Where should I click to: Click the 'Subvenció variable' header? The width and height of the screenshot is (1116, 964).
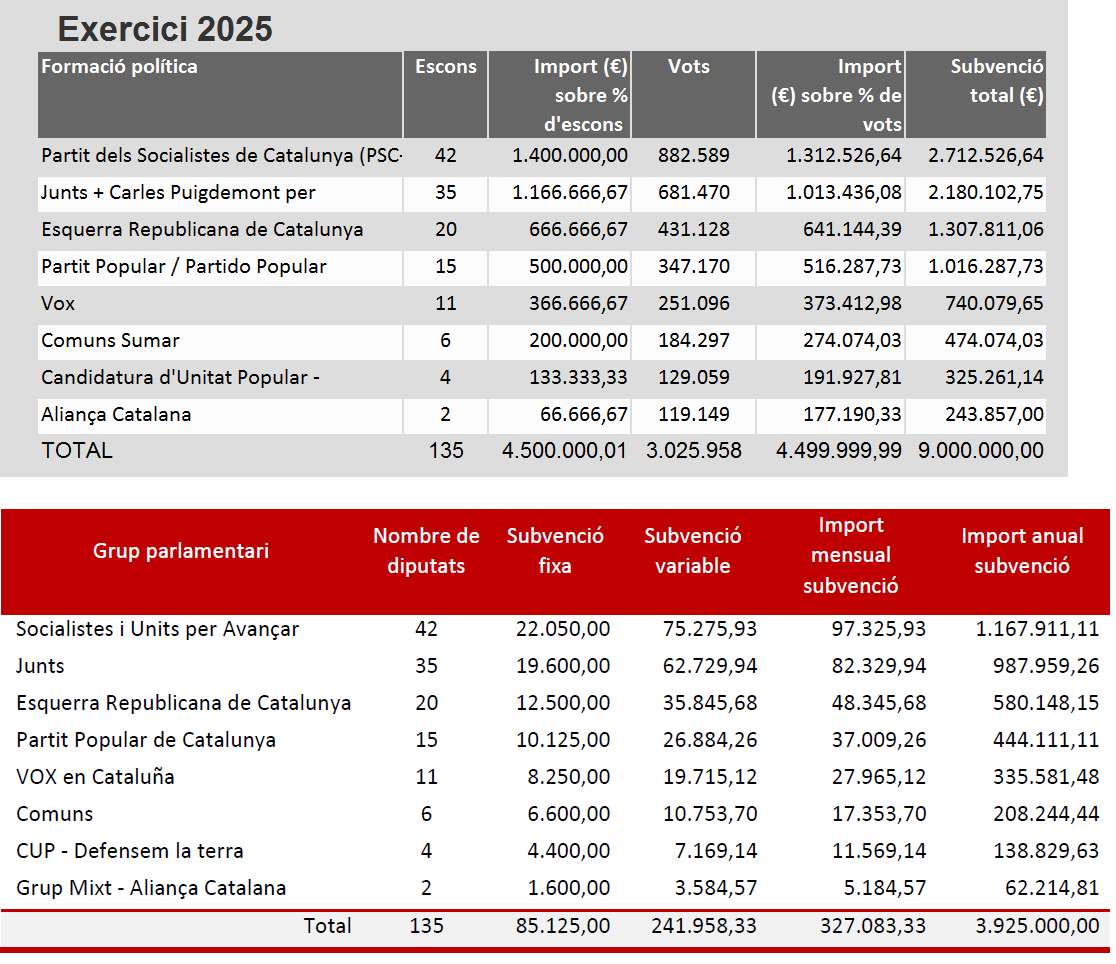[x=693, y=551]
